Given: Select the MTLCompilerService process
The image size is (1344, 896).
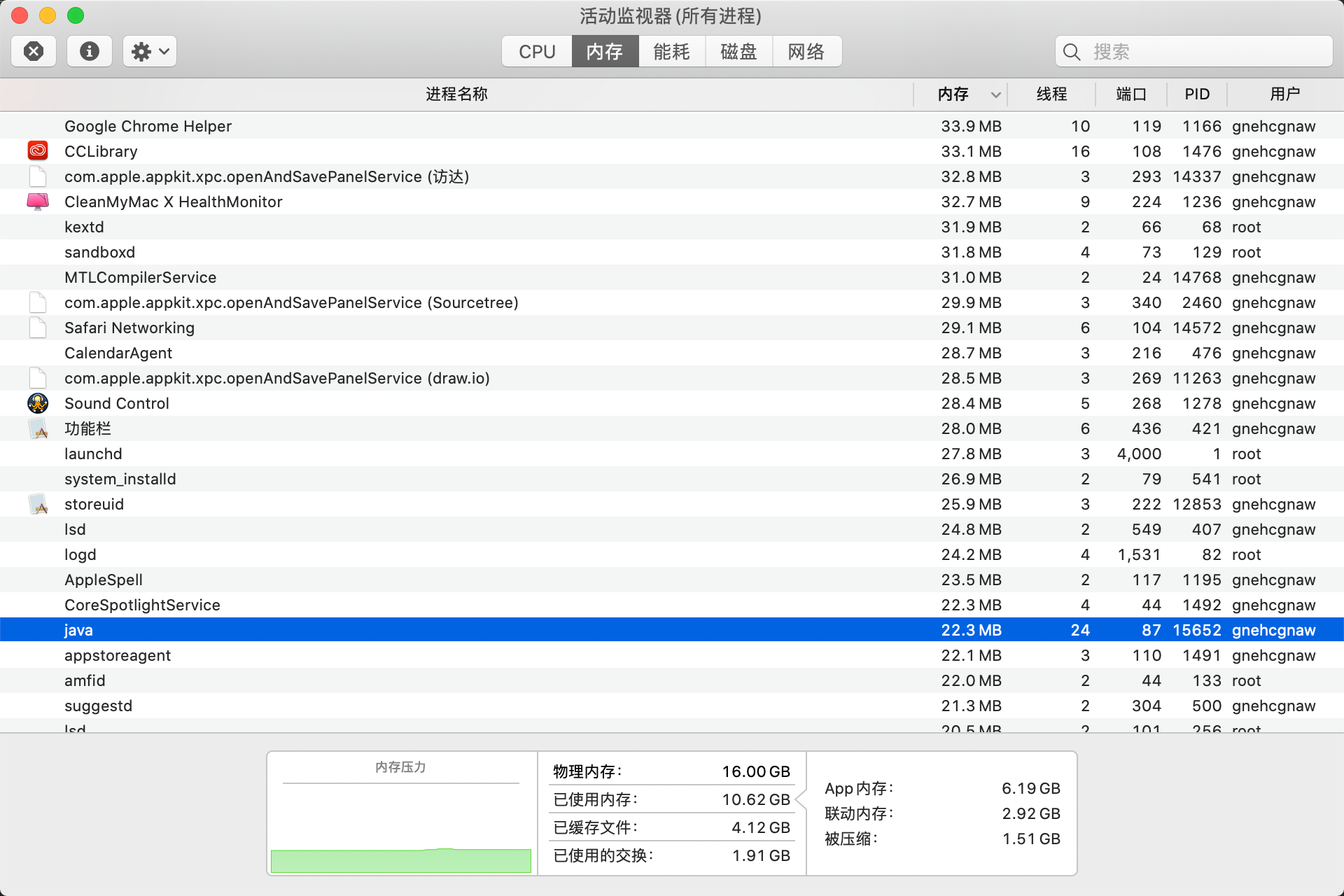Looking at the screenshot, I should click(x=672, y=277).
